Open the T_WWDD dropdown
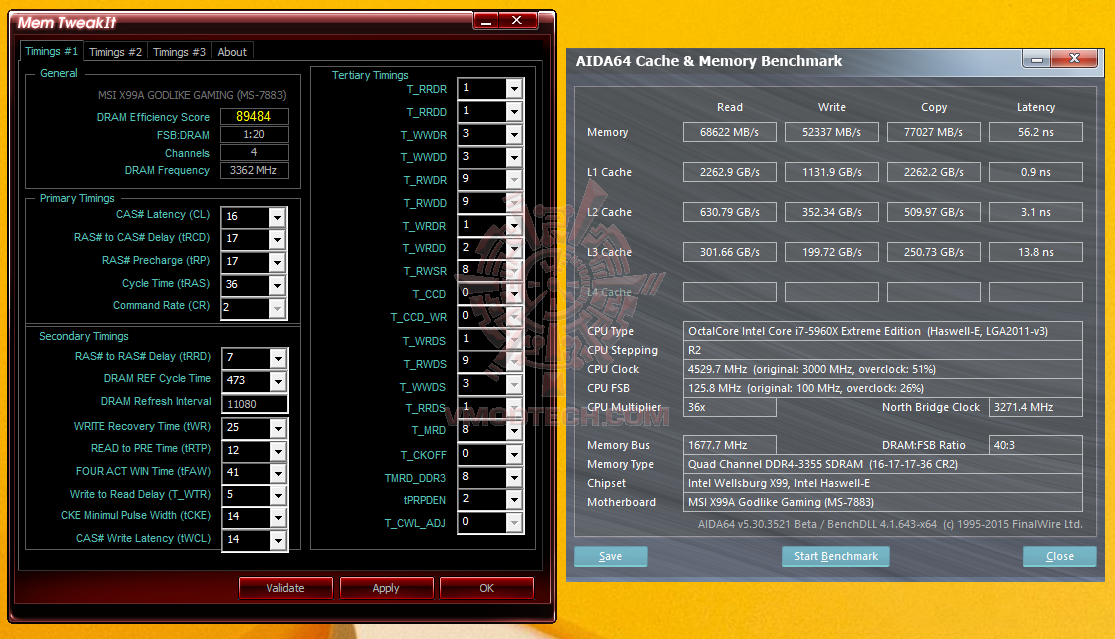1115x639 pixels. coord(514,156)
